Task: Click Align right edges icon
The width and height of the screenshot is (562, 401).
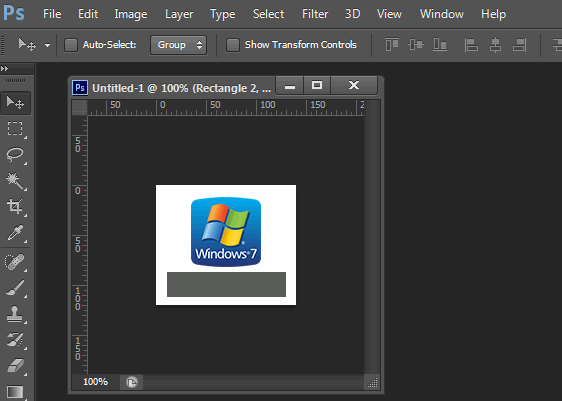Action: tap(519, 45)
